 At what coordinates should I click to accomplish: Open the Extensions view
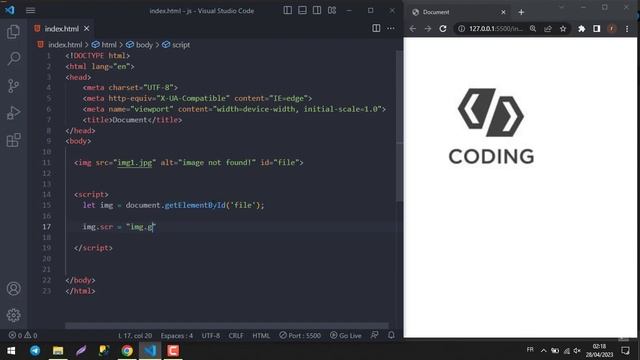(x=13, y=140)
